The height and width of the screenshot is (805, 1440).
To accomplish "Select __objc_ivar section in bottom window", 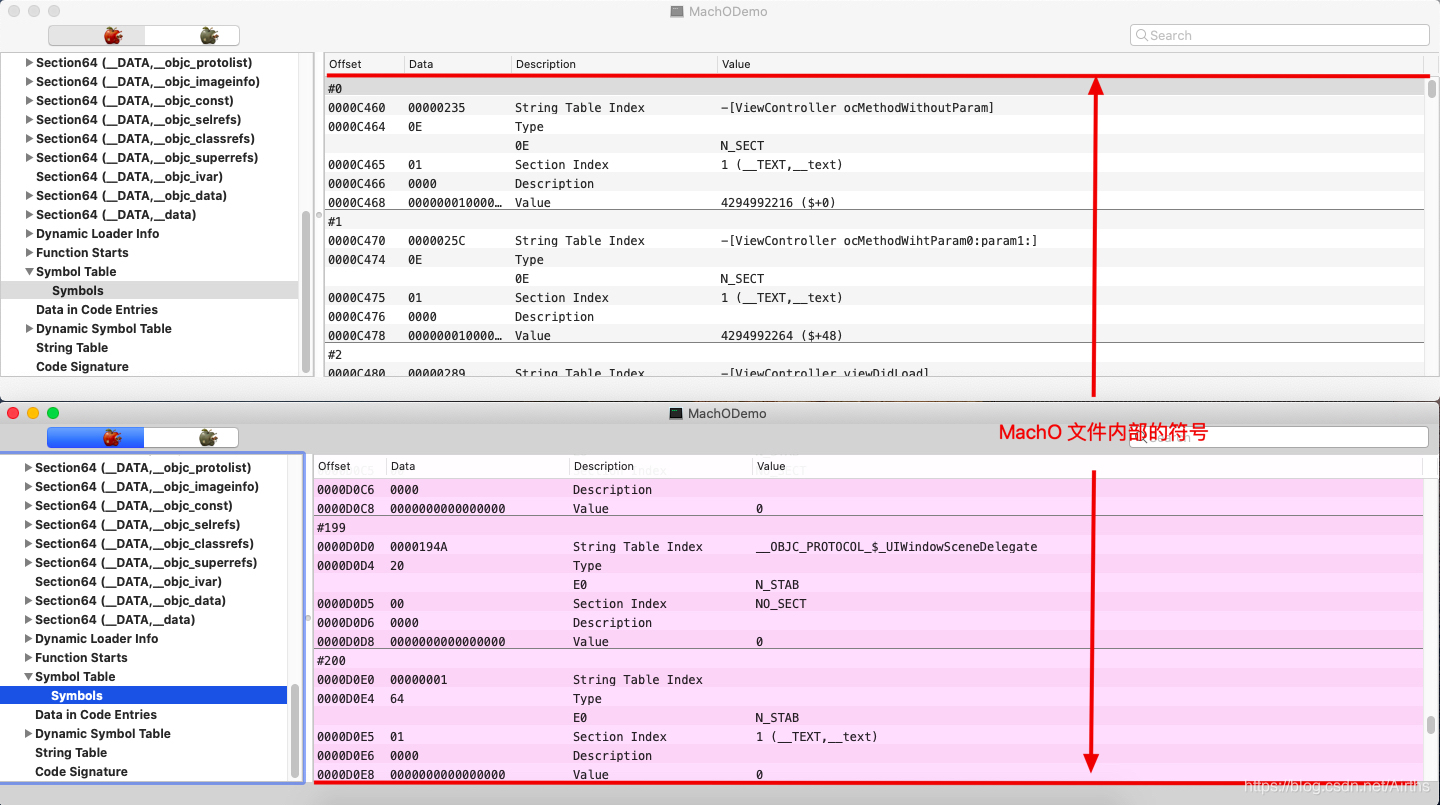I will coord(128,582).
